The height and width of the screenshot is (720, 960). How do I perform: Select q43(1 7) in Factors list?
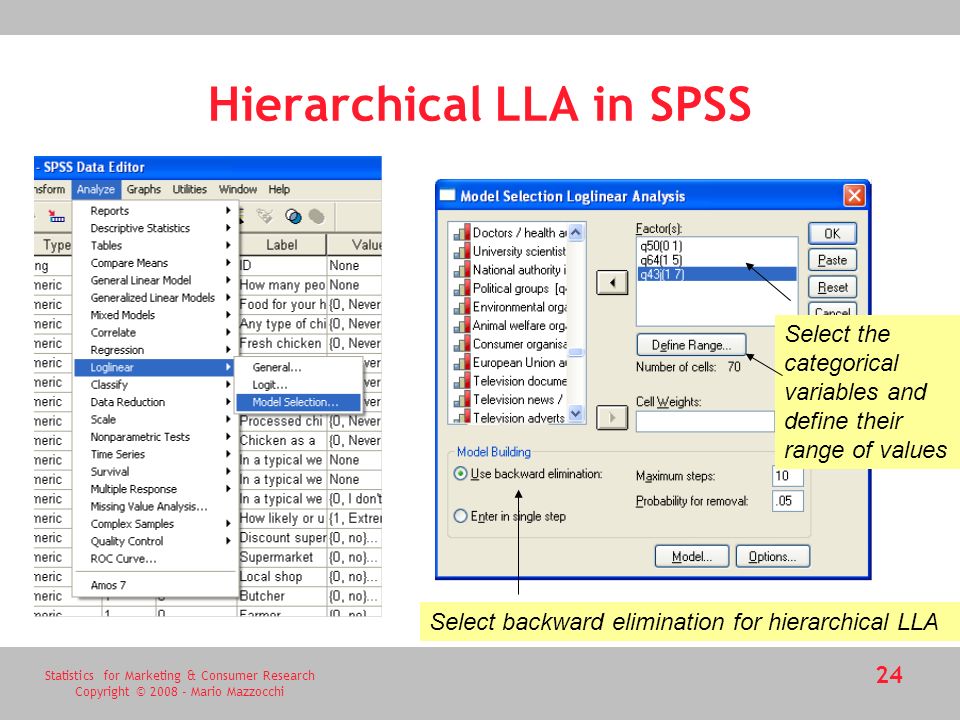coord(717,274)
